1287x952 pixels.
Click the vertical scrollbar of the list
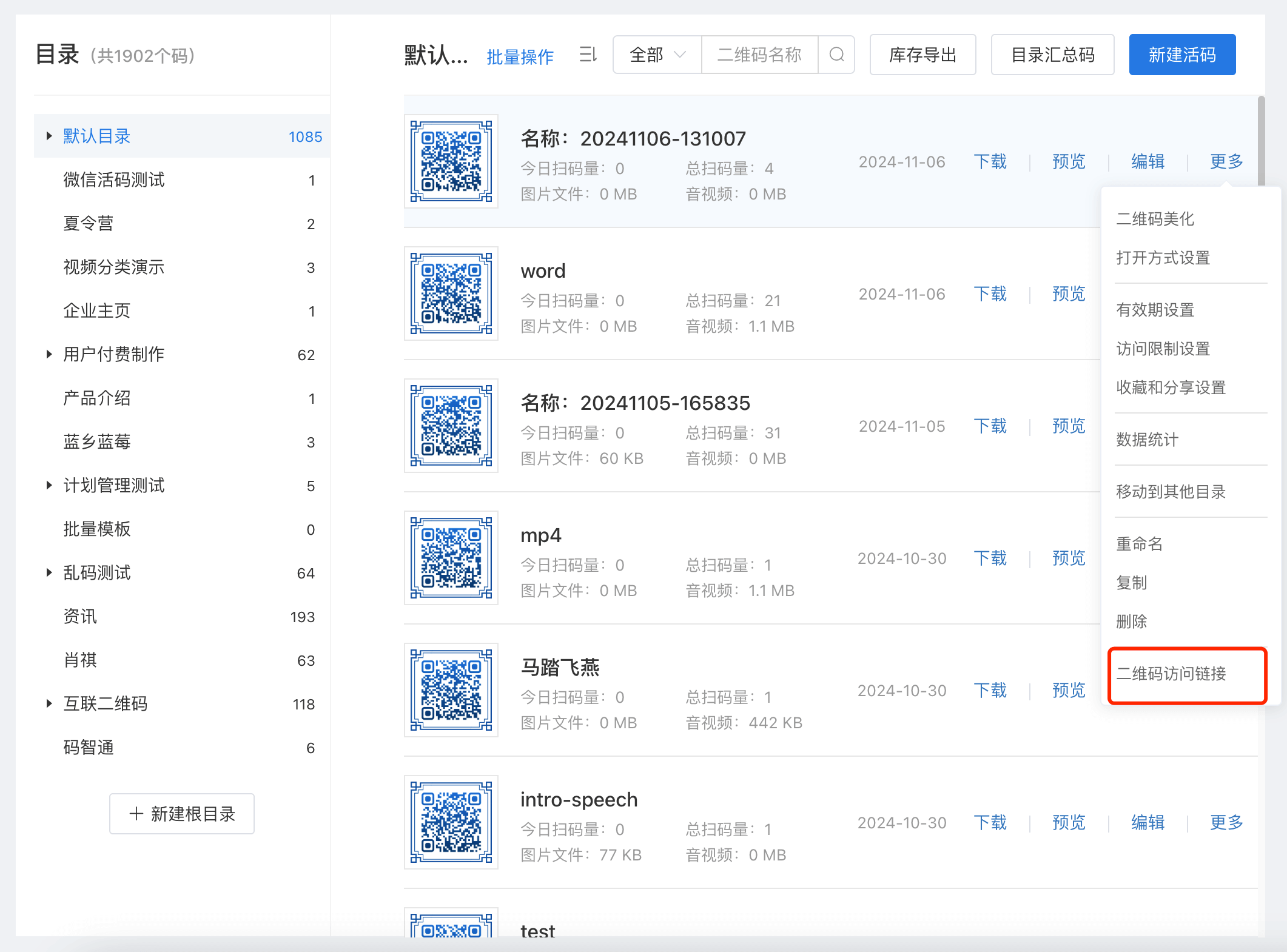pos(1262,139)
